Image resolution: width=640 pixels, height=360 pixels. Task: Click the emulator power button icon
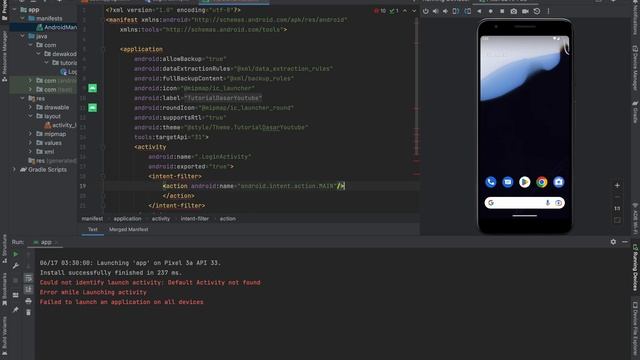click(425, 11)
